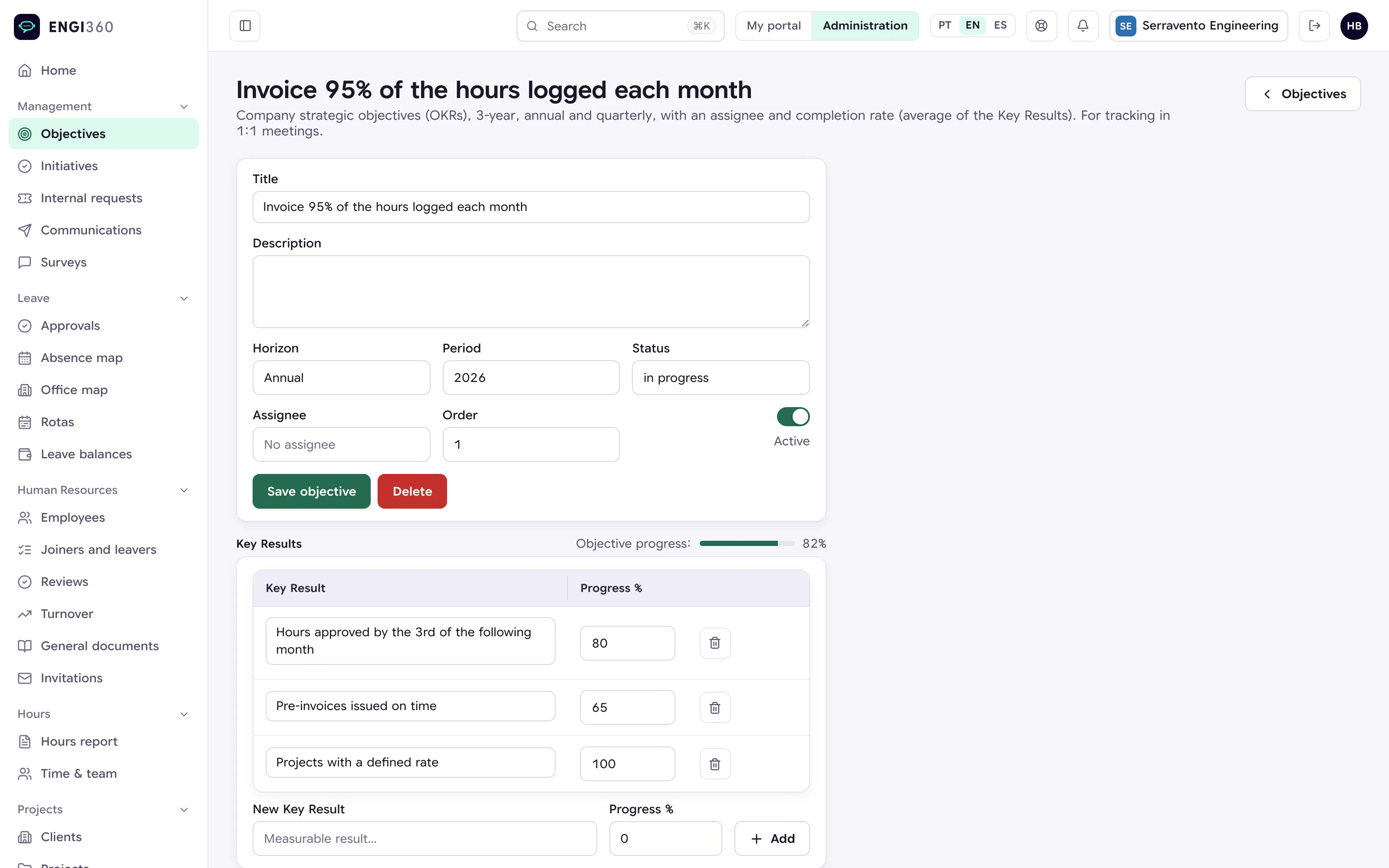This screenshot has height=868, width=1389.
Task: Open the HB user avatar
Action: tap(1353, 26)
